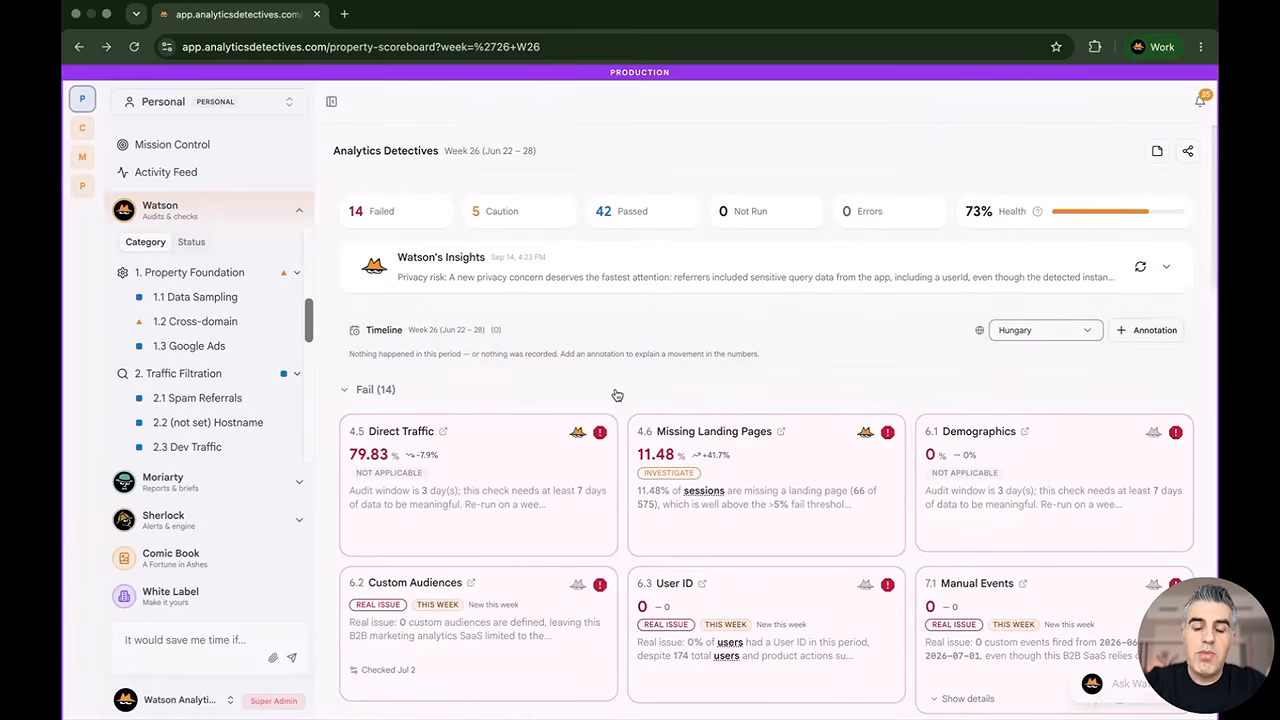
Task: Open Custom Audiences external link icon
Action: point(471,582)
